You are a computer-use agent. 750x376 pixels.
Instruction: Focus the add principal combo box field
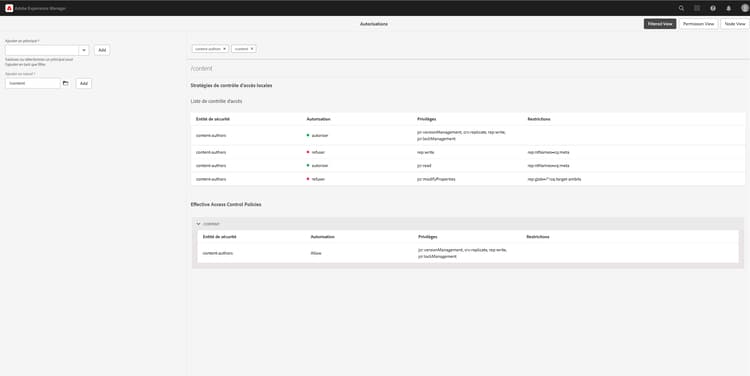pos(42,50)
